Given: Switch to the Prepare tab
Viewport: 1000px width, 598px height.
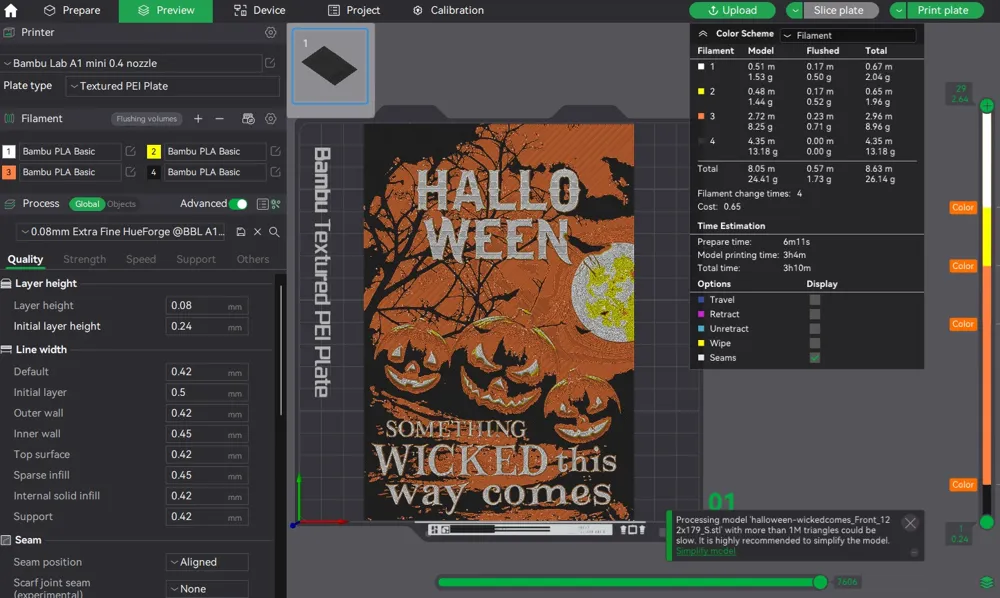Looking at the screenshot, I should pyautogui.click(x=72, y=10).
